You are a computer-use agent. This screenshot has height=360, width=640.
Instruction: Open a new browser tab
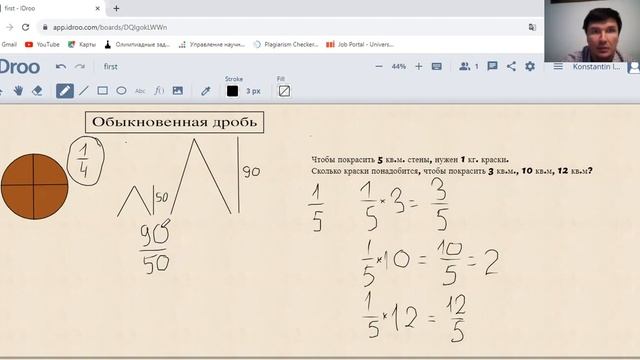pyautogui.click(x=116, y=8)
